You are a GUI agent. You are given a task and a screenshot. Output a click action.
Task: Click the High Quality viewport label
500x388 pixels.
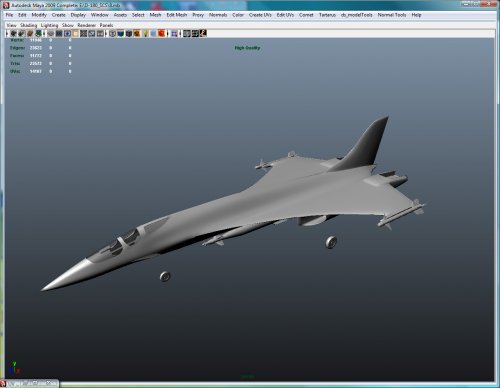click(x=247, y=48)
